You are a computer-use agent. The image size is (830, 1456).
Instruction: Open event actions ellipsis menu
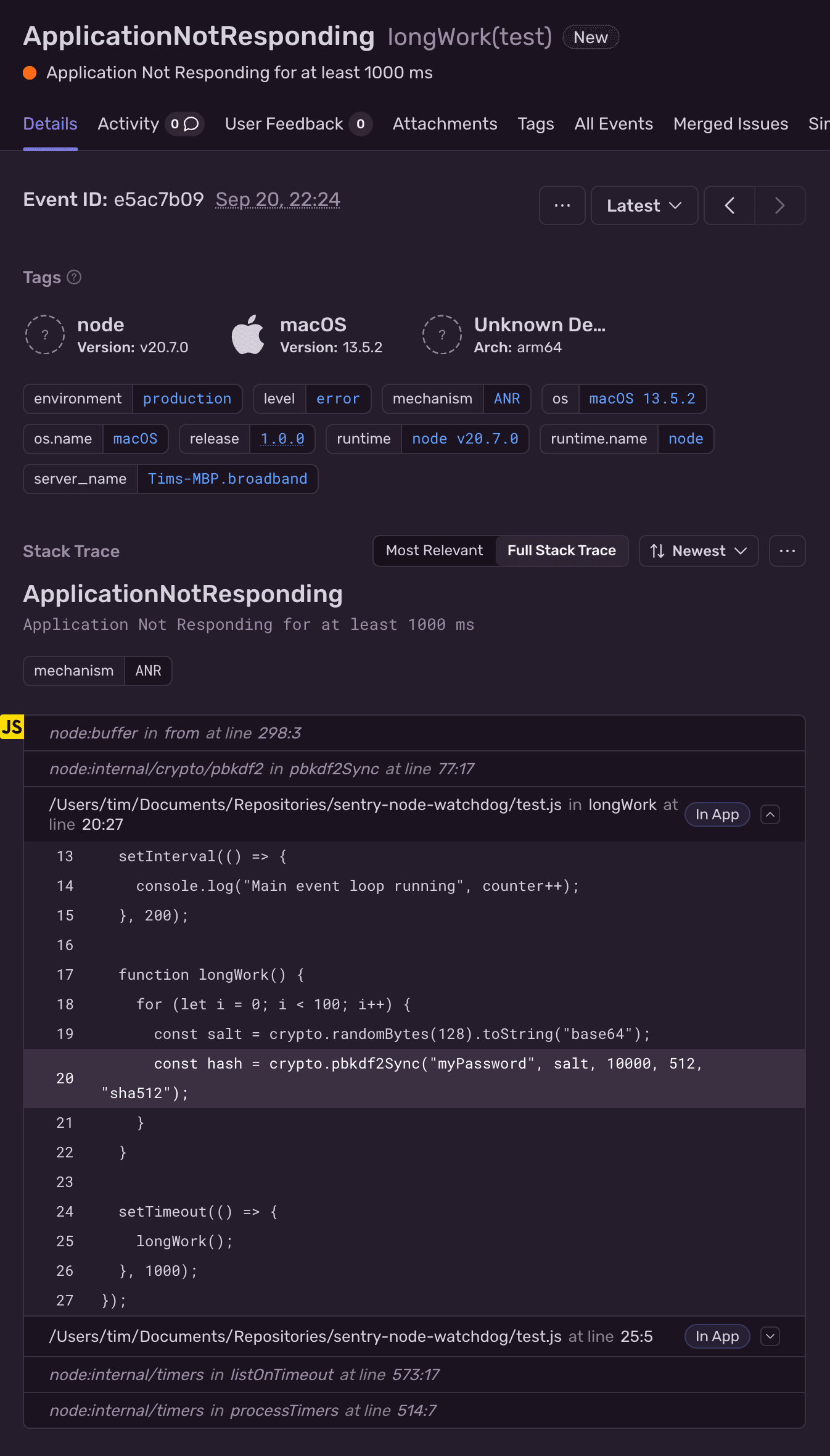coord(562,205)
